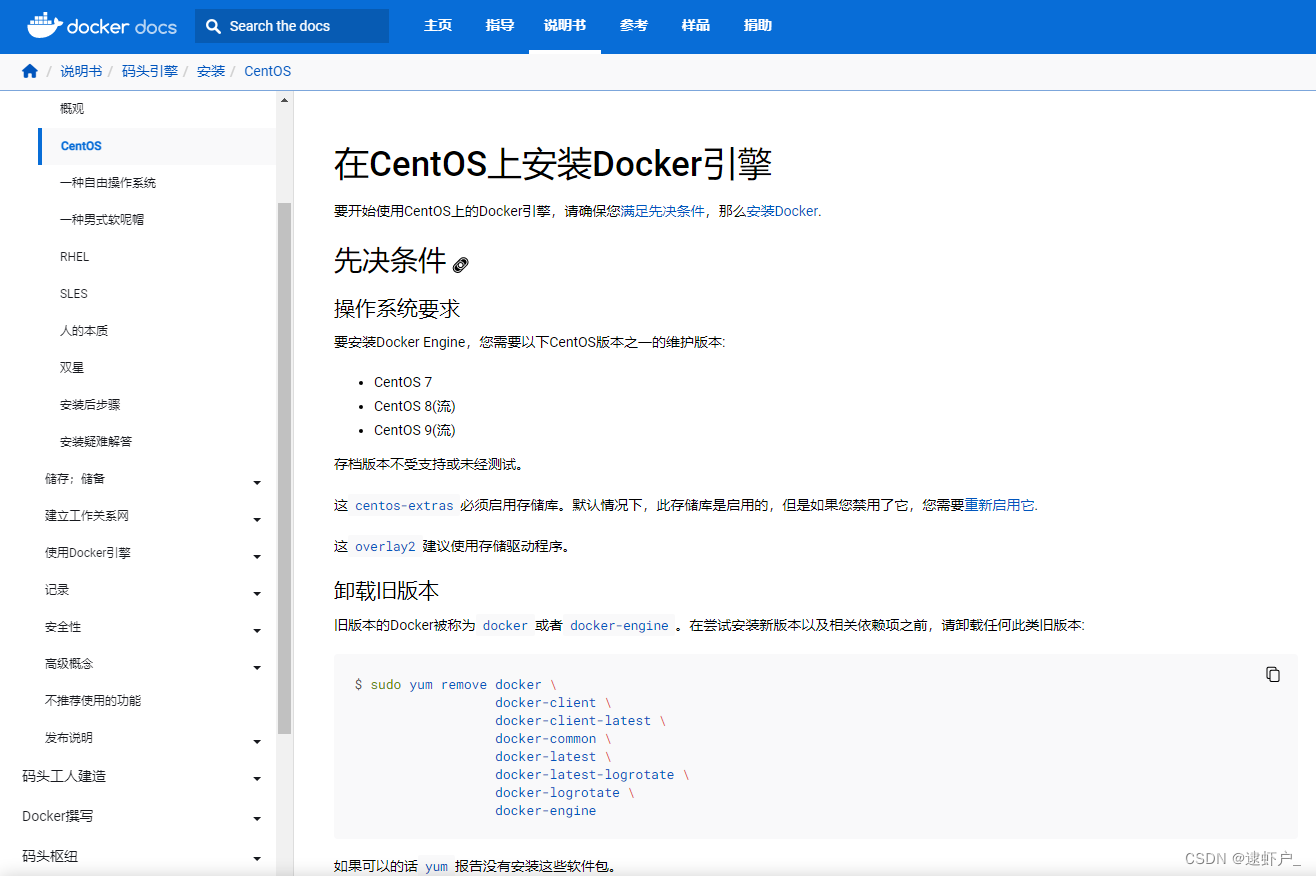
Task: Open the 双星 sidebar item
Action: (72, 368)
